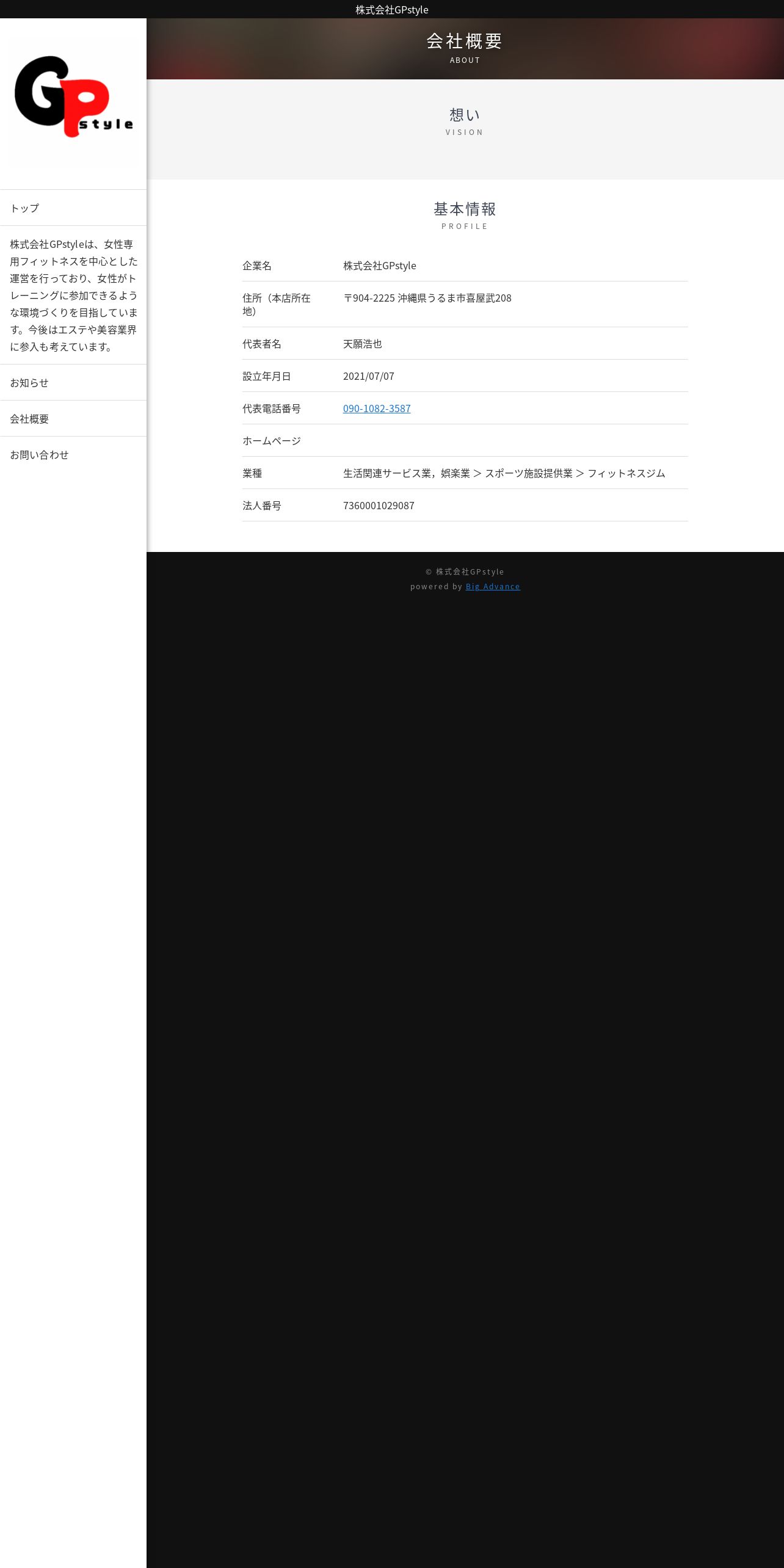Click the 基本情報 heading
Screen dimensions: 784x1568
tap(465, 209)
